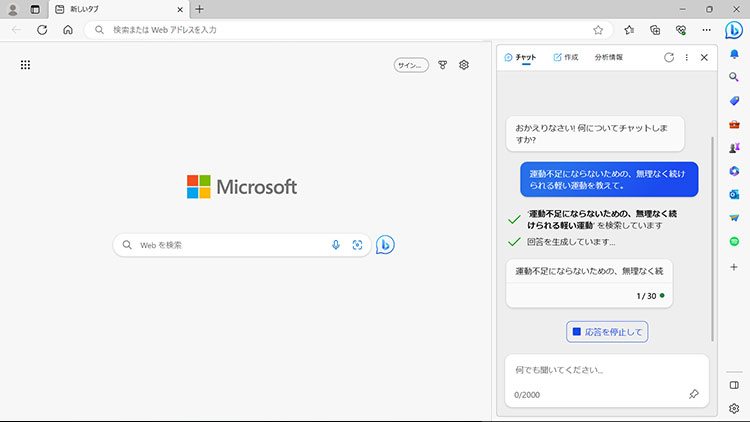This screenshot has height=422, width=750.
Task: Click the 応答を停止して stop button
Action: coord(607,332)
